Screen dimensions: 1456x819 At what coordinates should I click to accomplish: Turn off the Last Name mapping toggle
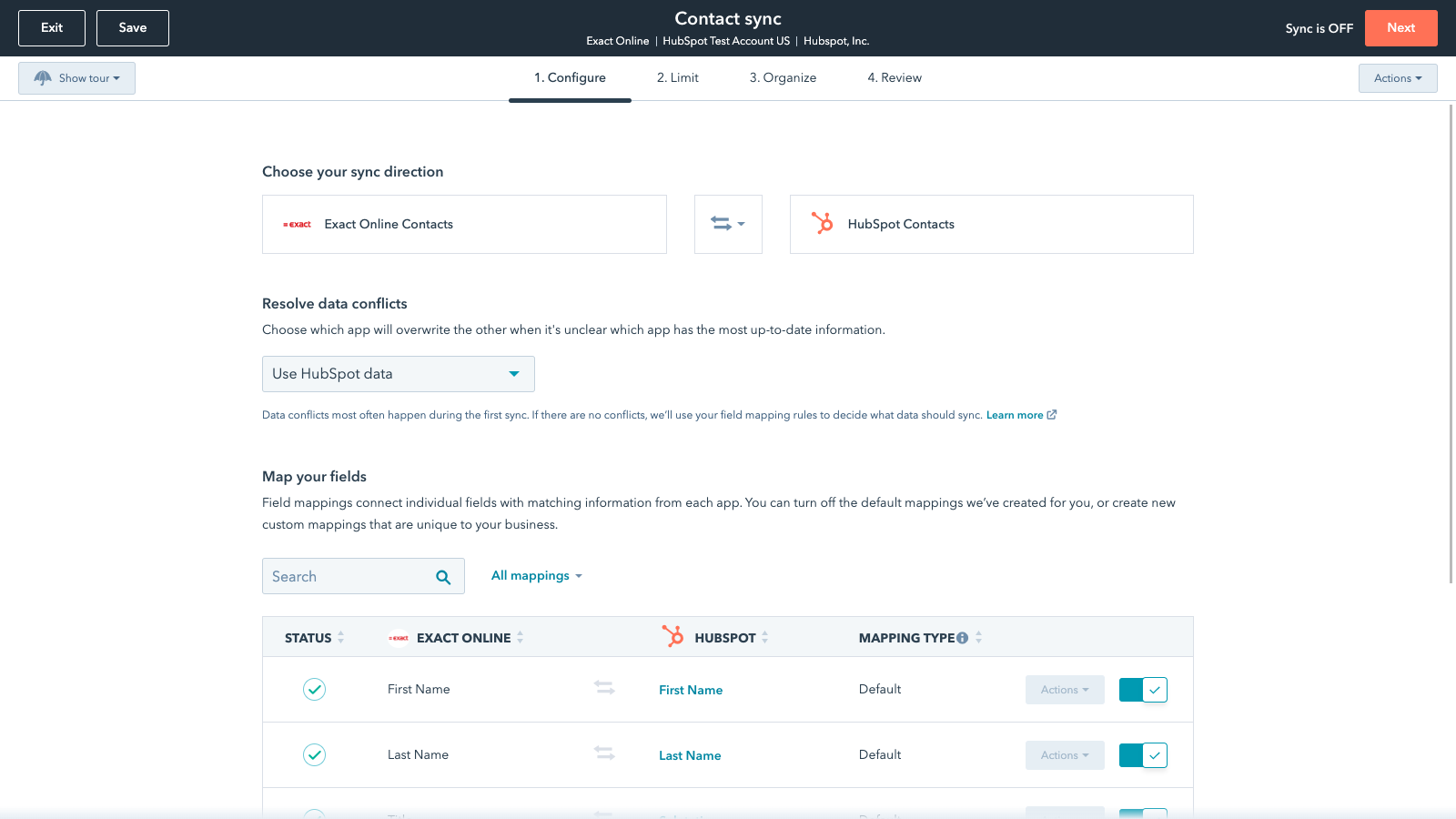click(1143, 755)
